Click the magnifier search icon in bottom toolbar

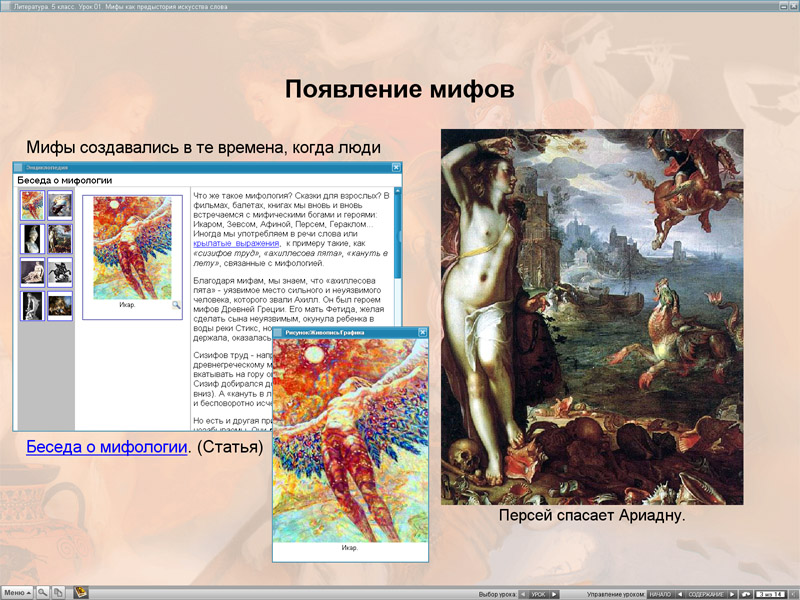coord(43,593)
